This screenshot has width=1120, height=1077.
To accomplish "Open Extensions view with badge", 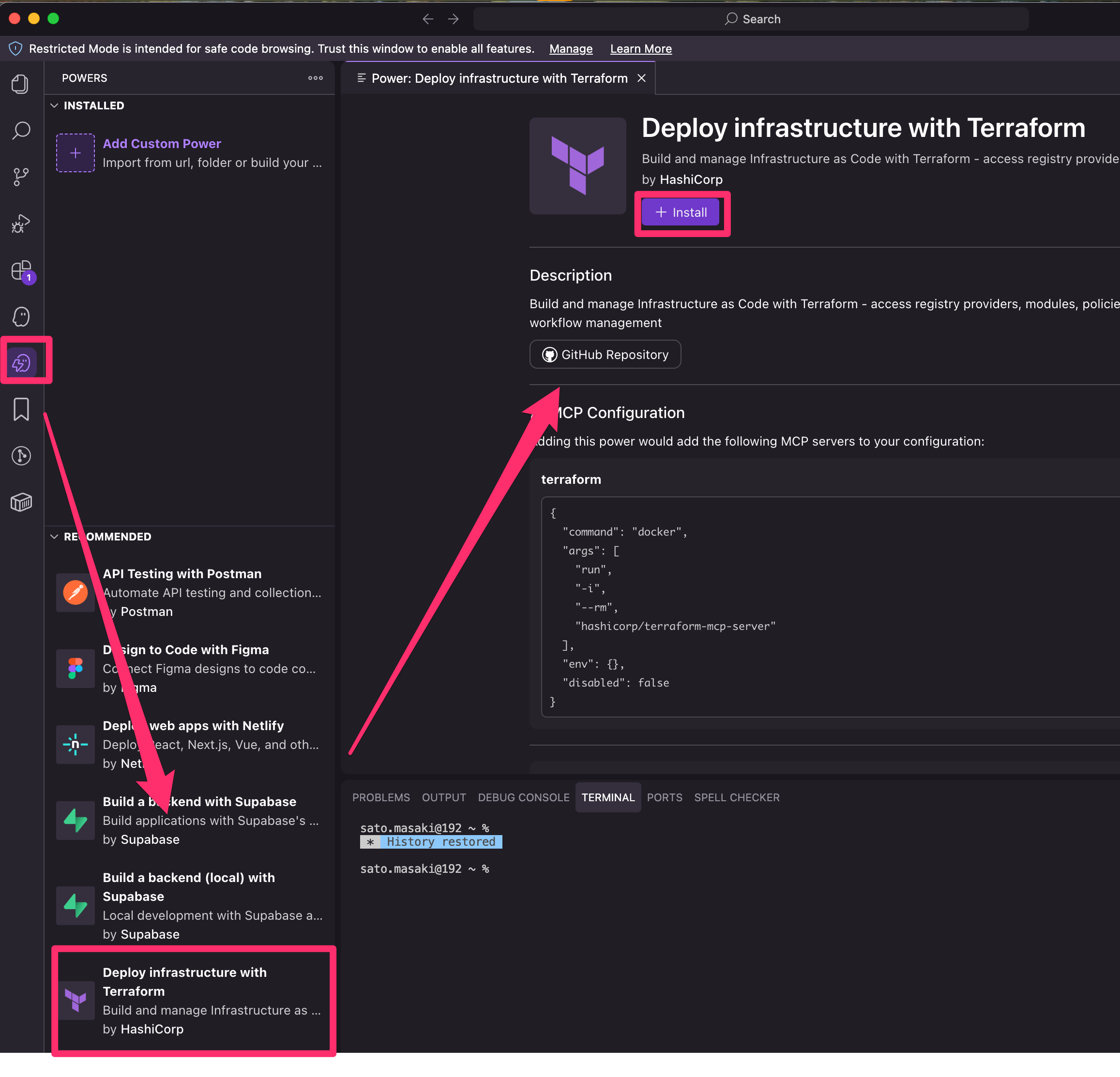I will point(21,270).
